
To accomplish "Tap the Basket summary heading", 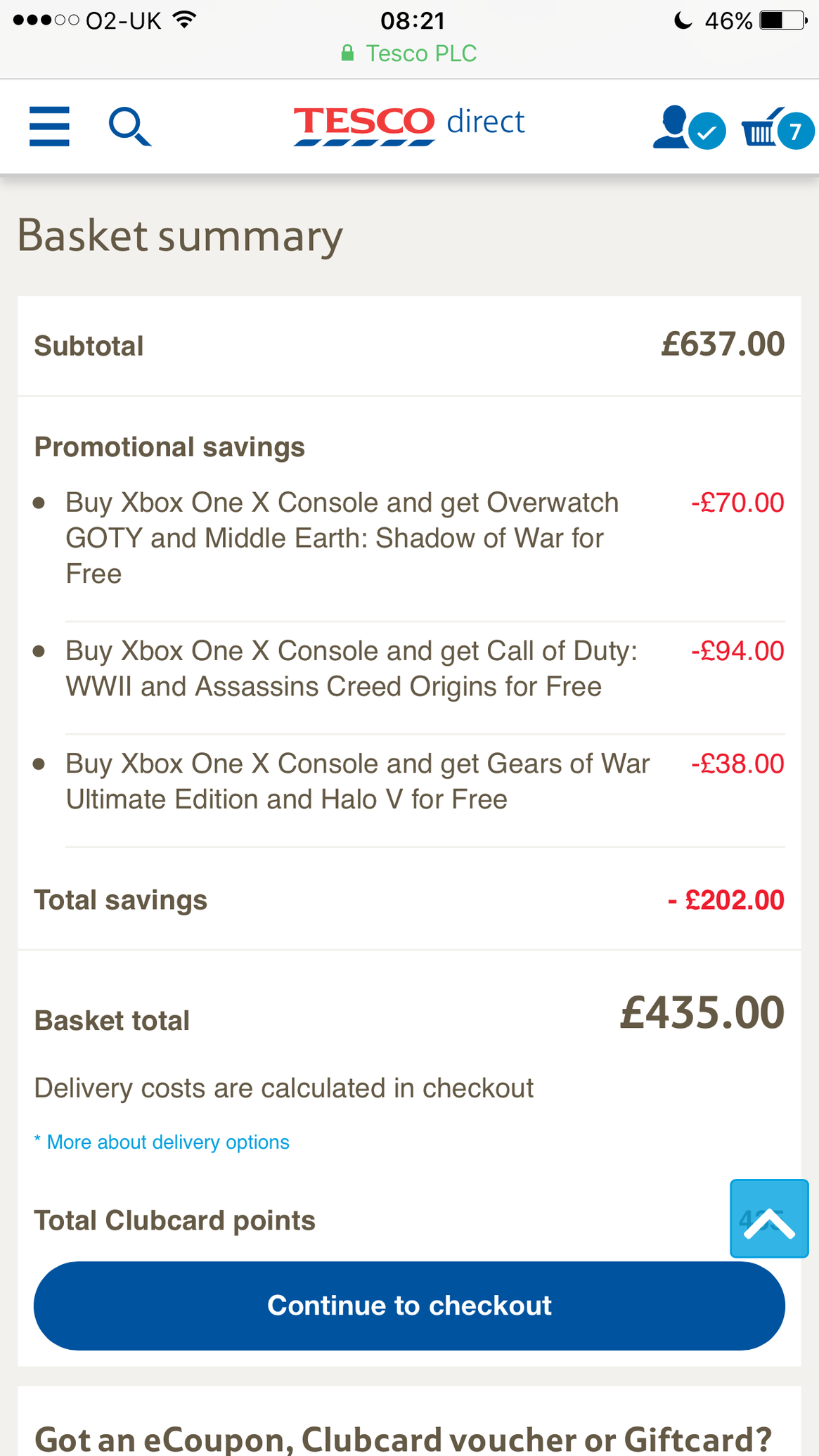I will 180,236.
